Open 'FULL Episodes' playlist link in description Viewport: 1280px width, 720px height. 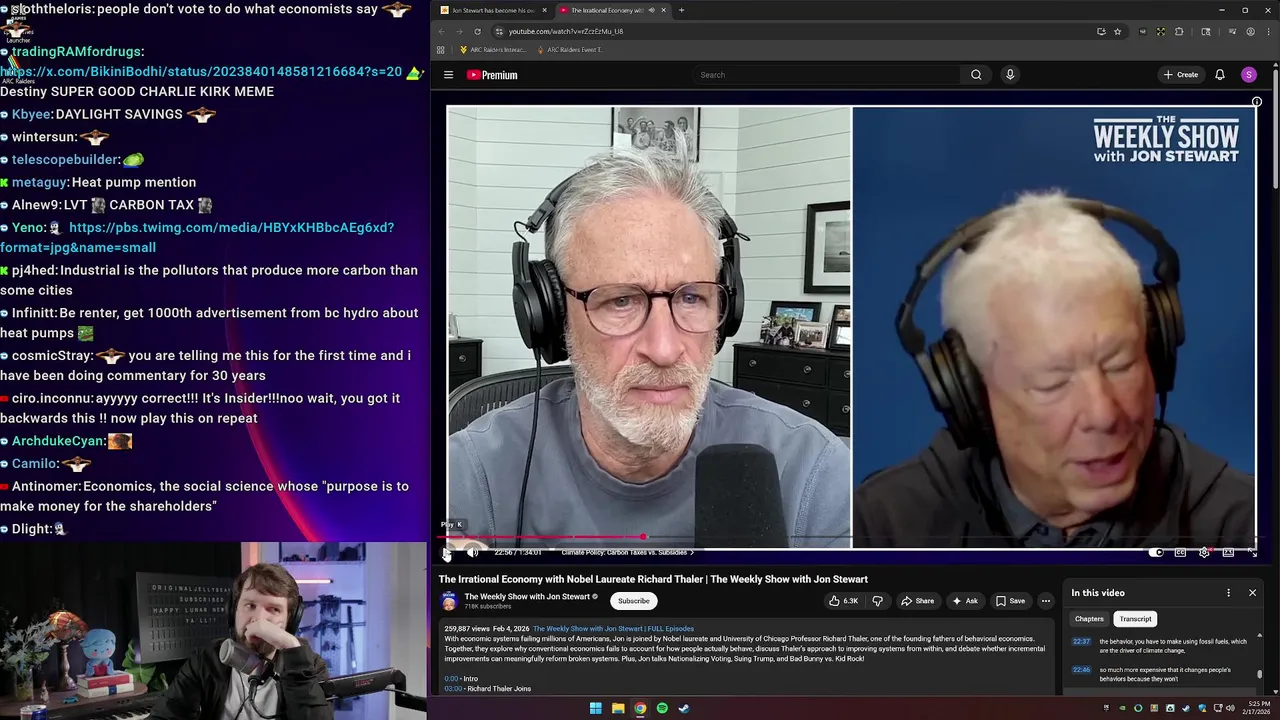613,629
